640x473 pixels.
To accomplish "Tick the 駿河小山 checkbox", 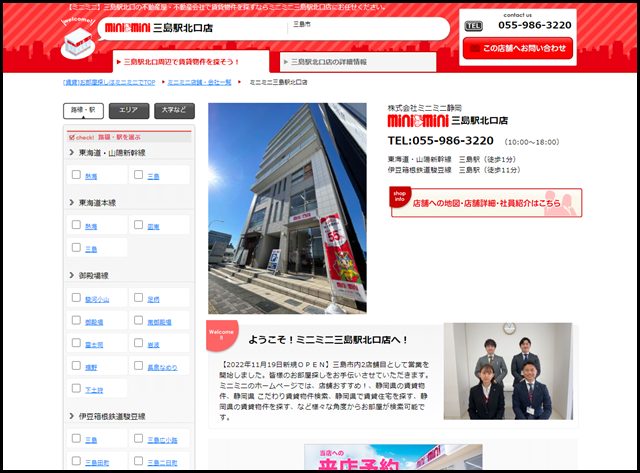I will pos(76,298).
